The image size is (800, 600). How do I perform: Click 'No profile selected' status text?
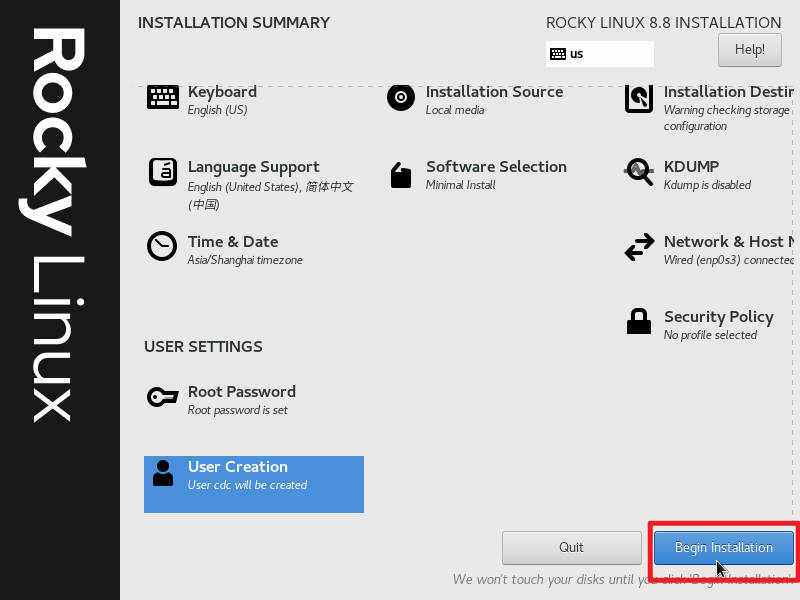pyautogui.click(x=710, y=335)
